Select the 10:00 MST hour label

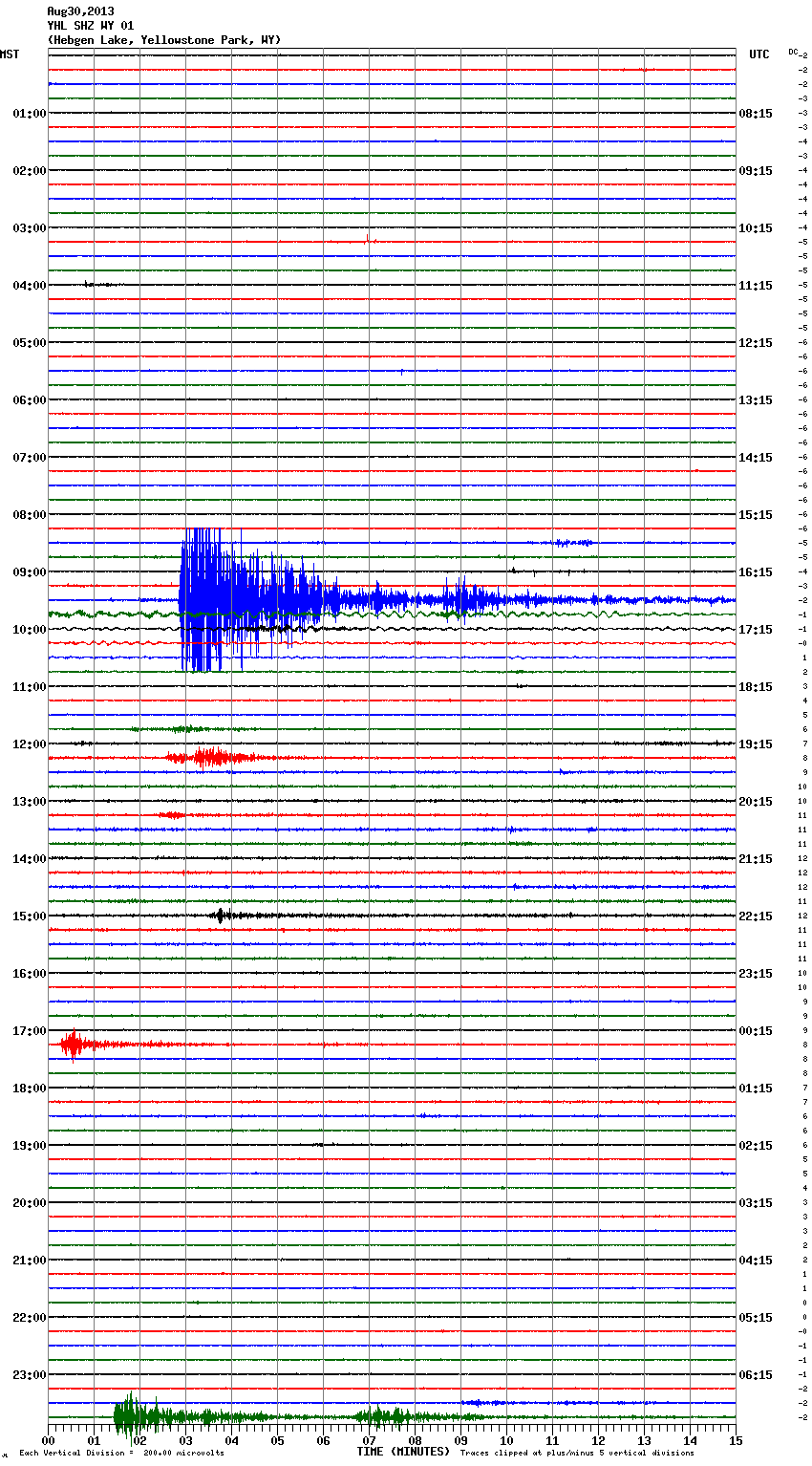click(x=30, y=630)
